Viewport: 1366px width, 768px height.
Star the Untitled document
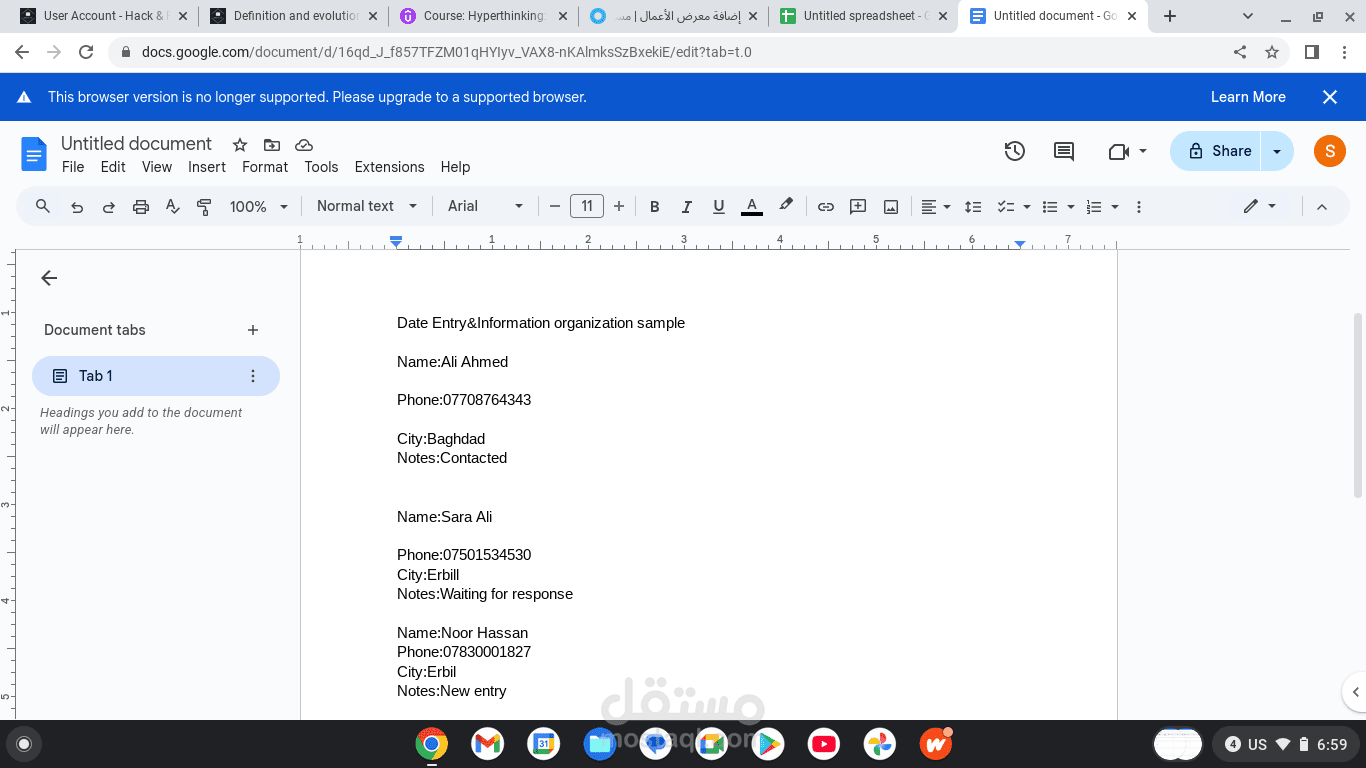pyautogui.click(x=239, y=145)
